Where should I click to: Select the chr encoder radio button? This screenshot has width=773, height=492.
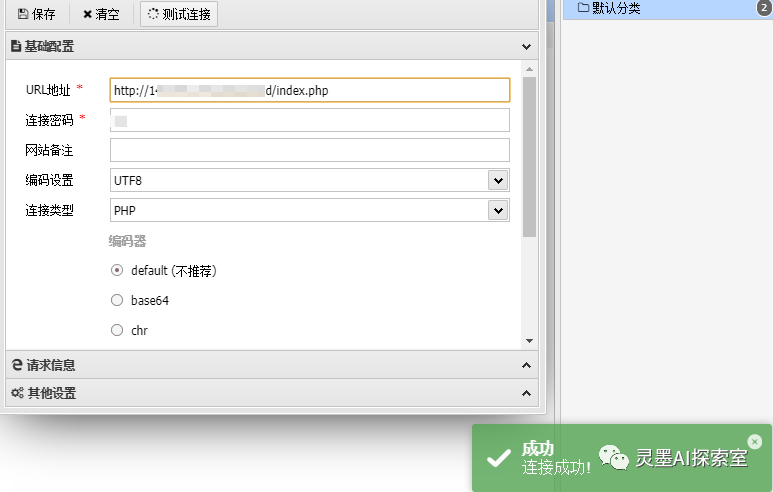[x=117, y=330]
